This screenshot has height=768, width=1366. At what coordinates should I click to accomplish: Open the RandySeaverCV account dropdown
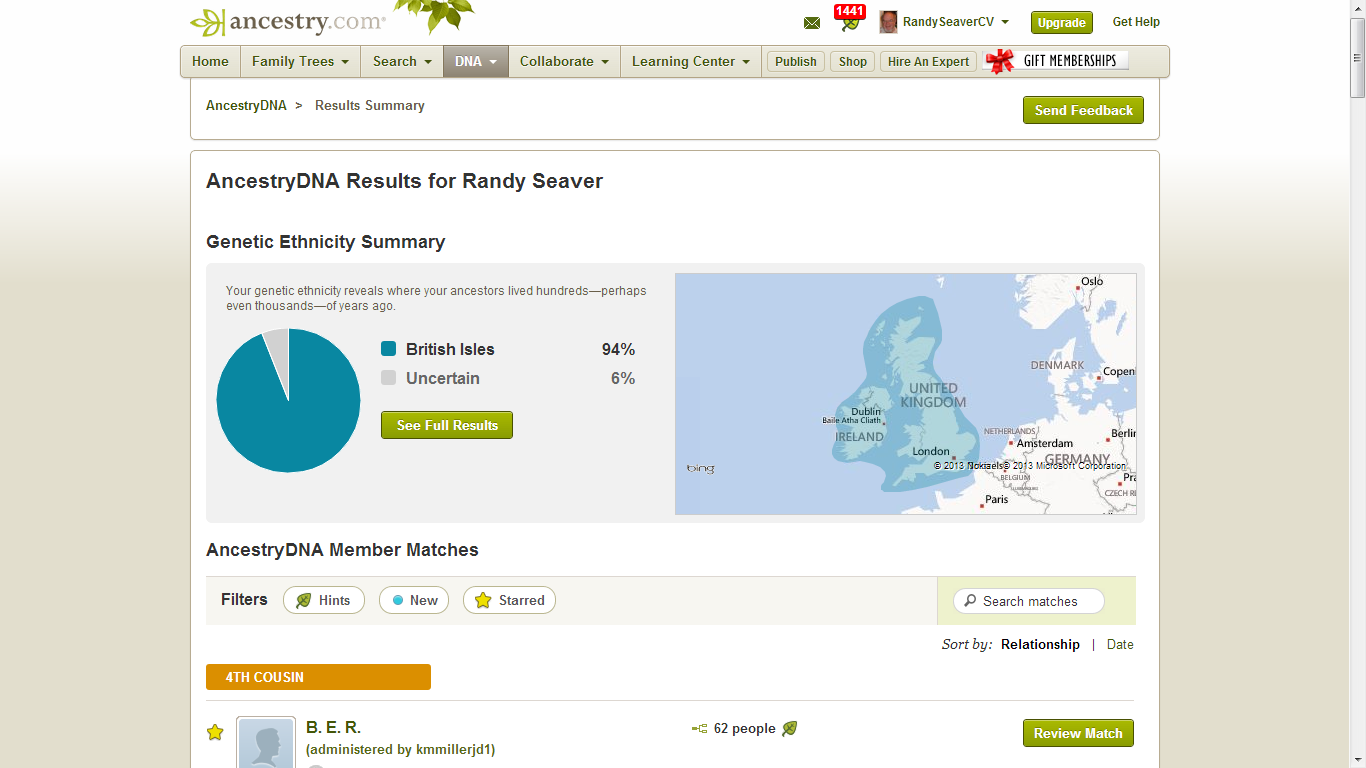tap(955, 22)
